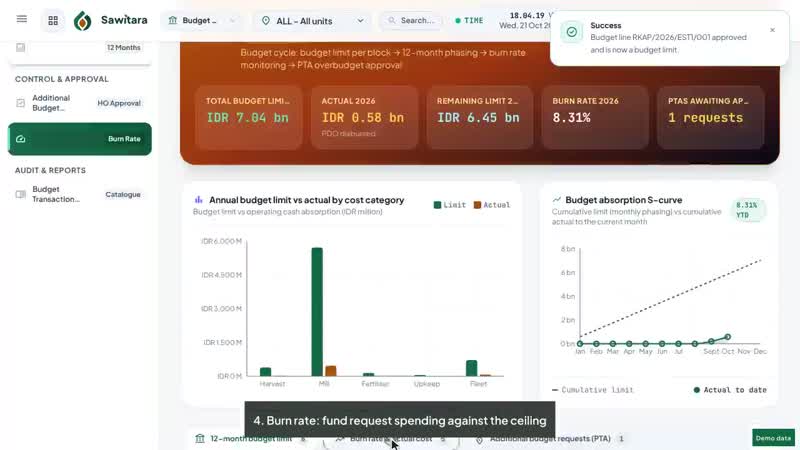
Task: Click the Actual 2026 card
Action: pyautogui.click(x=364, y=117)
